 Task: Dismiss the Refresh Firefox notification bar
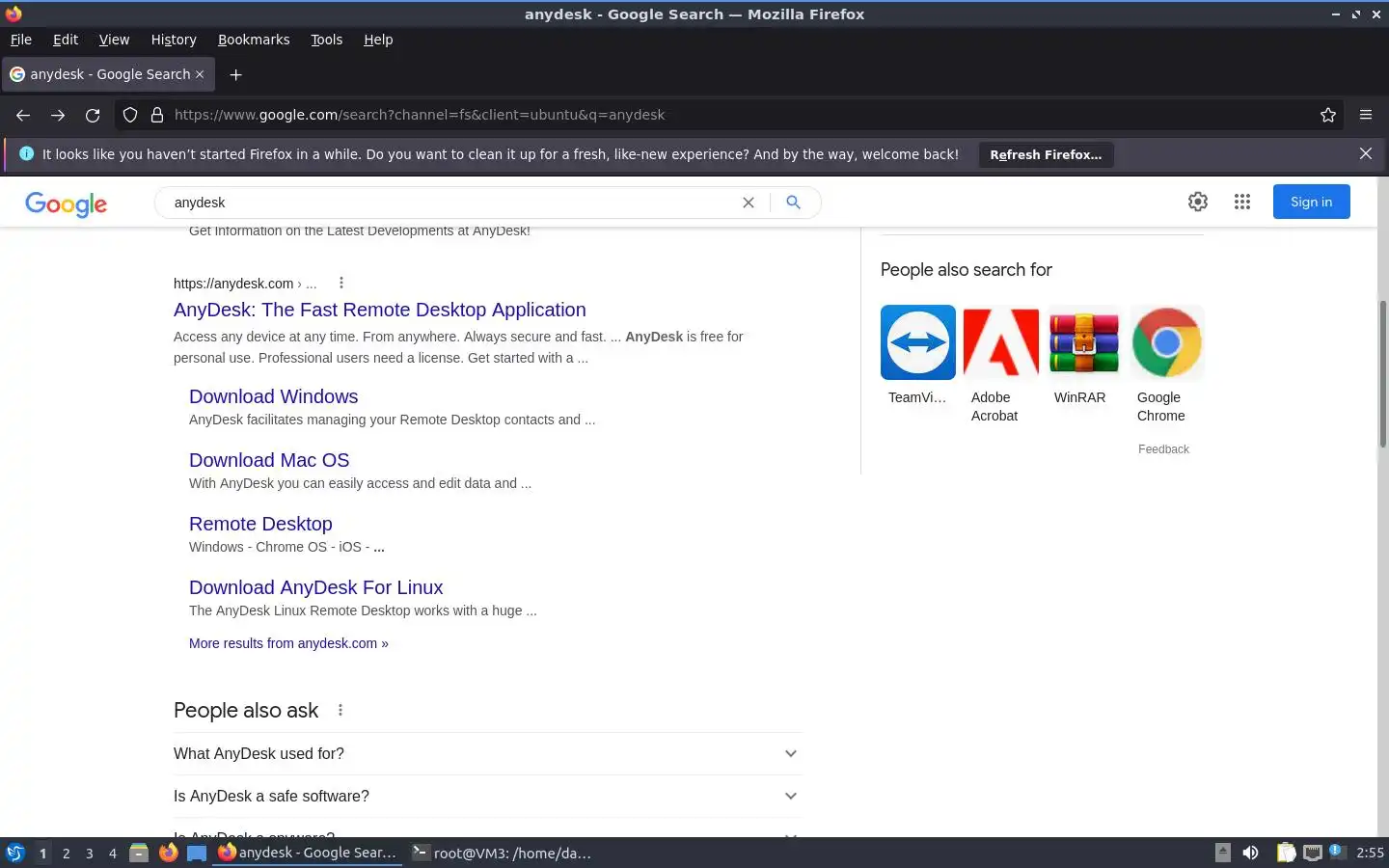tap(1366, 153)
